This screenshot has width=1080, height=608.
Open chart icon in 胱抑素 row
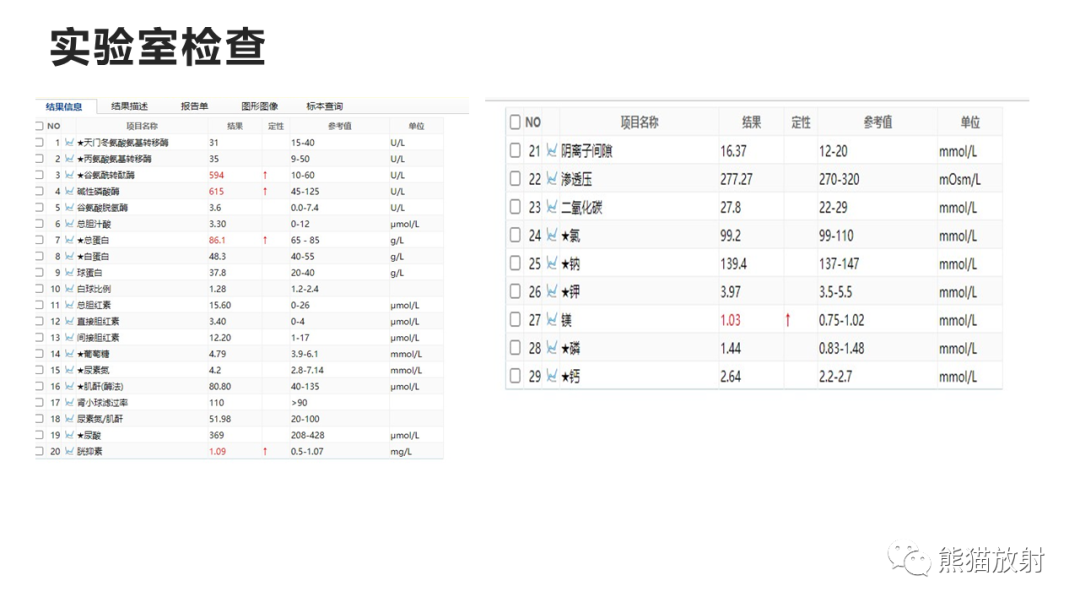[70, 452]
